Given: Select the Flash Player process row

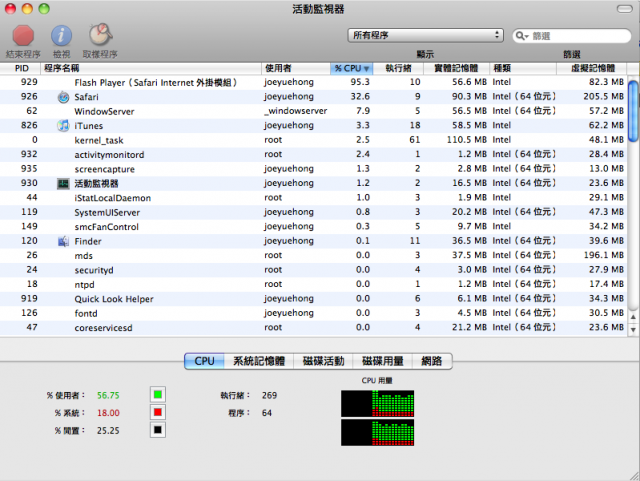Looking at the screenshot, I should tap(313, 82).
